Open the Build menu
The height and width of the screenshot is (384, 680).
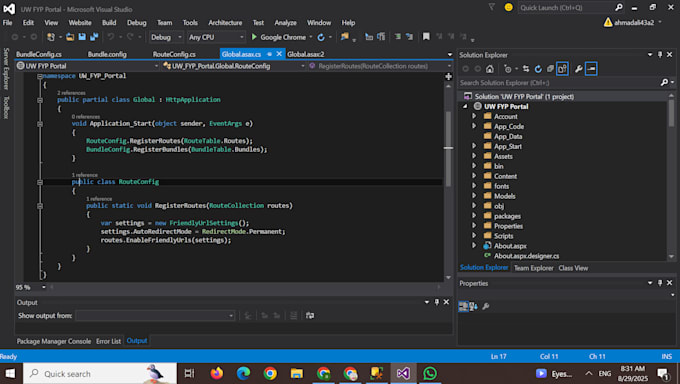tap(109, 23)
